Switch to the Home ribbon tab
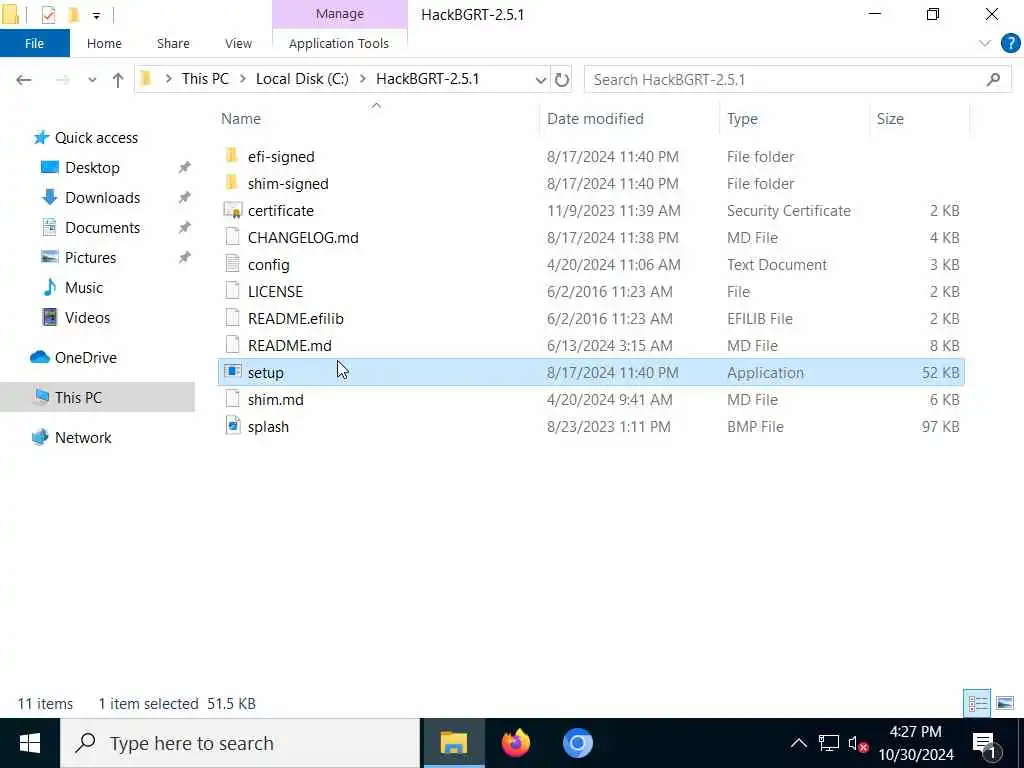Image resolution: width=1024 pixels, height=768 pixels. coord(104,43)
